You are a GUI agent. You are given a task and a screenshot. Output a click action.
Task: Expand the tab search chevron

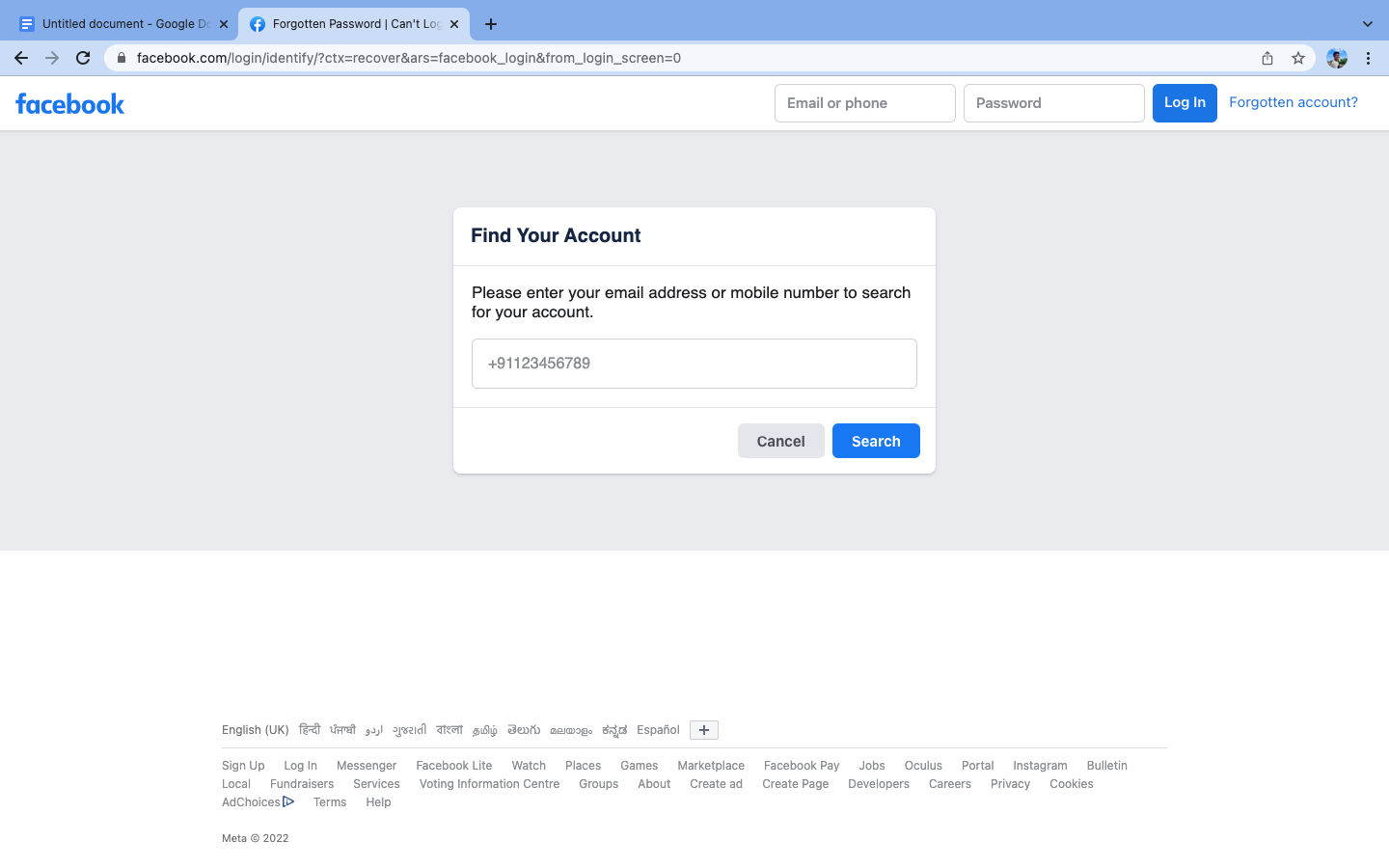[x=1367, y=24]
